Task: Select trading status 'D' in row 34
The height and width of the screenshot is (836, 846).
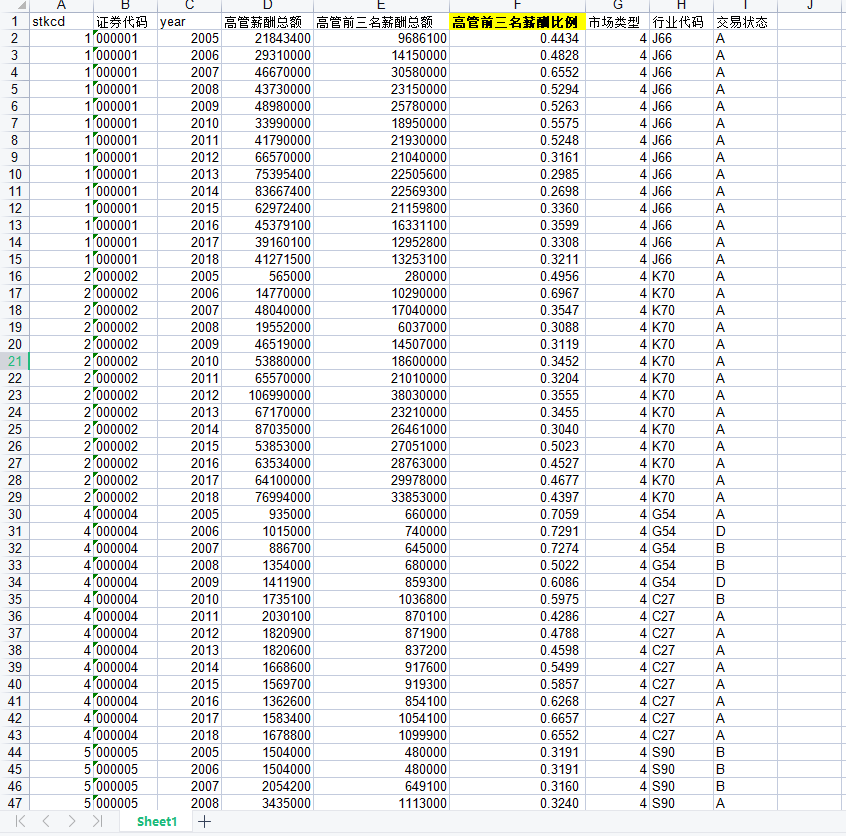Action: pos(745,582)
